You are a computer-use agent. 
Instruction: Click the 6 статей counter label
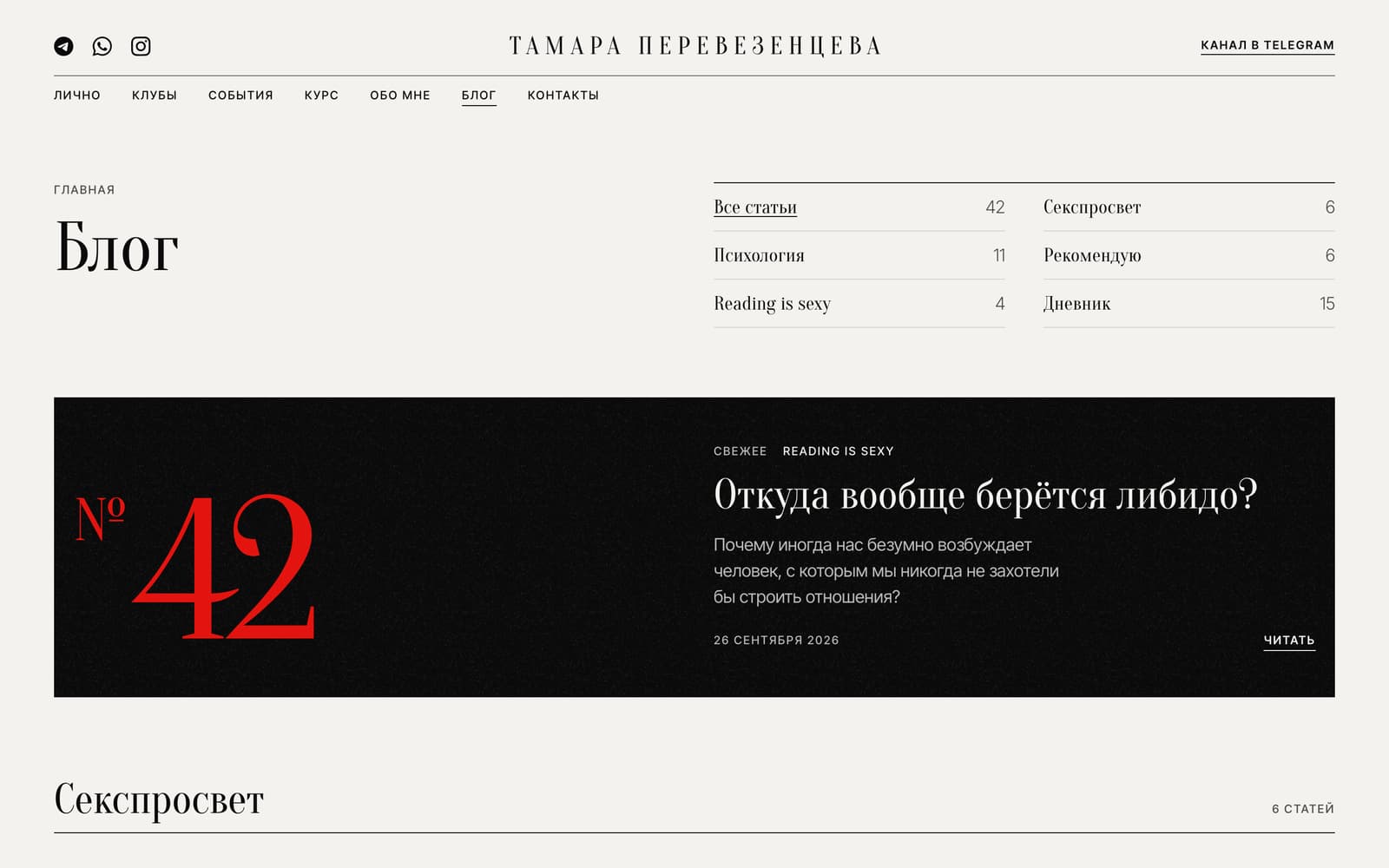pos(1303,809)
